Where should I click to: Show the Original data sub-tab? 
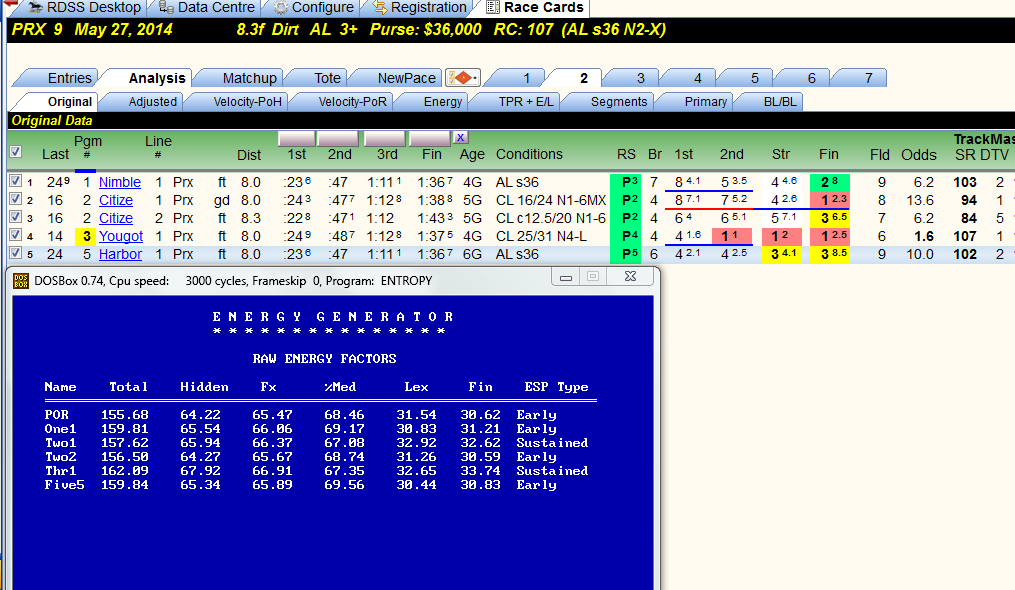click(55, 102)
